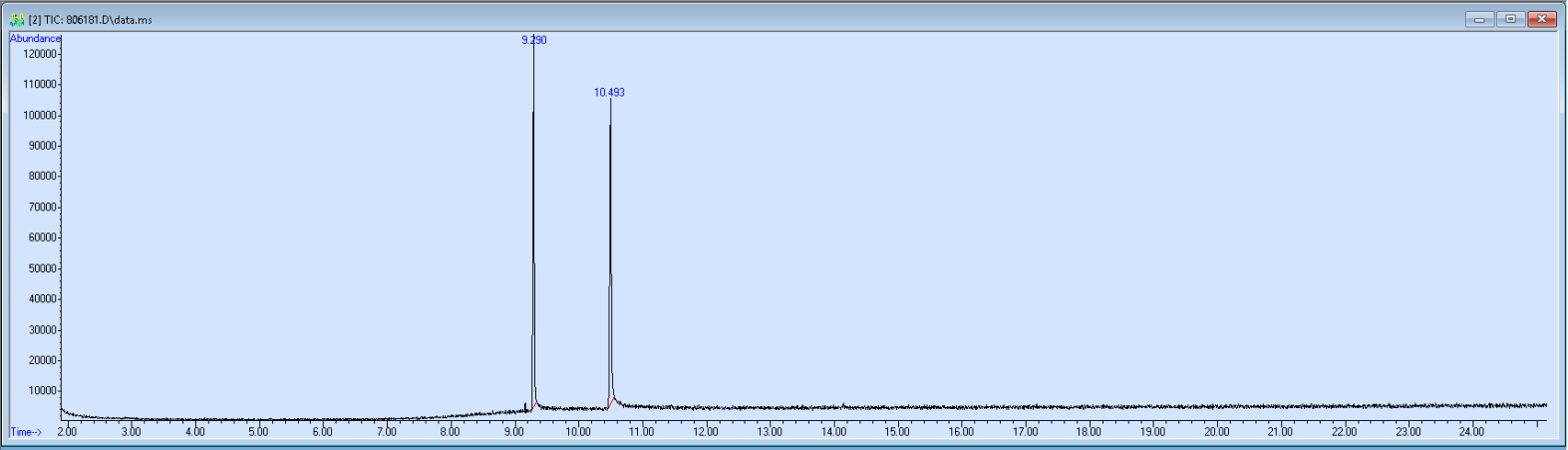Viewport: 1568px width, 450px height.
Task: Click the 100000 abundance tick value
Action: coord(39,115)
